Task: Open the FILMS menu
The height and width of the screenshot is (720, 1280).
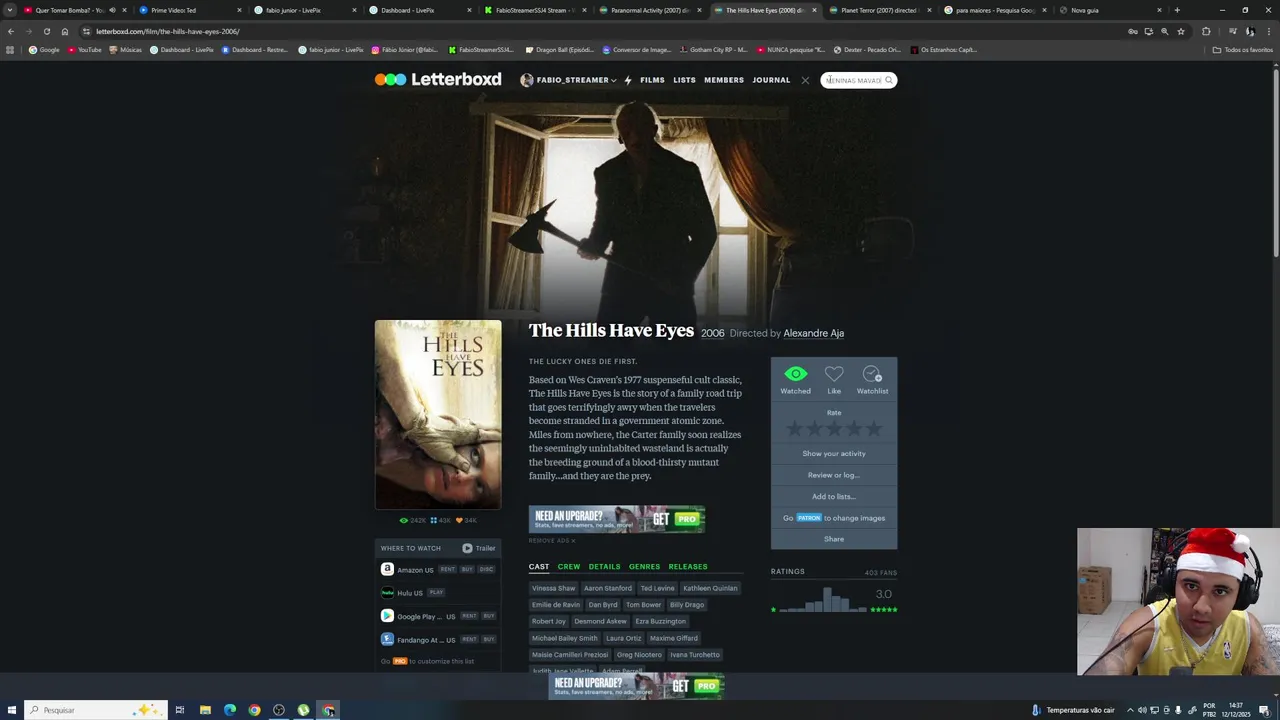Action: tap(652, 80)
